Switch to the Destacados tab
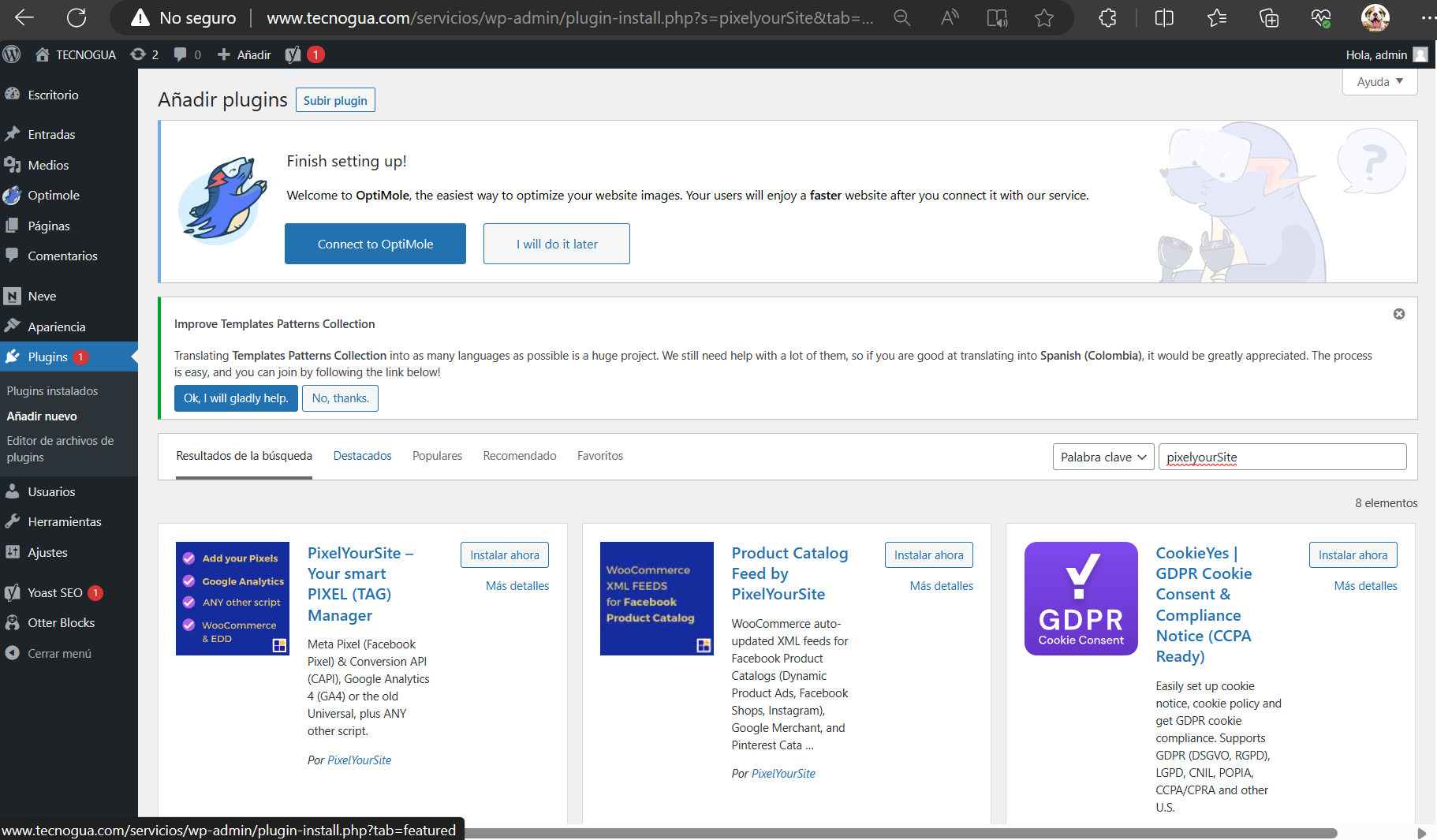This screenshot has height=840, width=1437. pos(362,456)
